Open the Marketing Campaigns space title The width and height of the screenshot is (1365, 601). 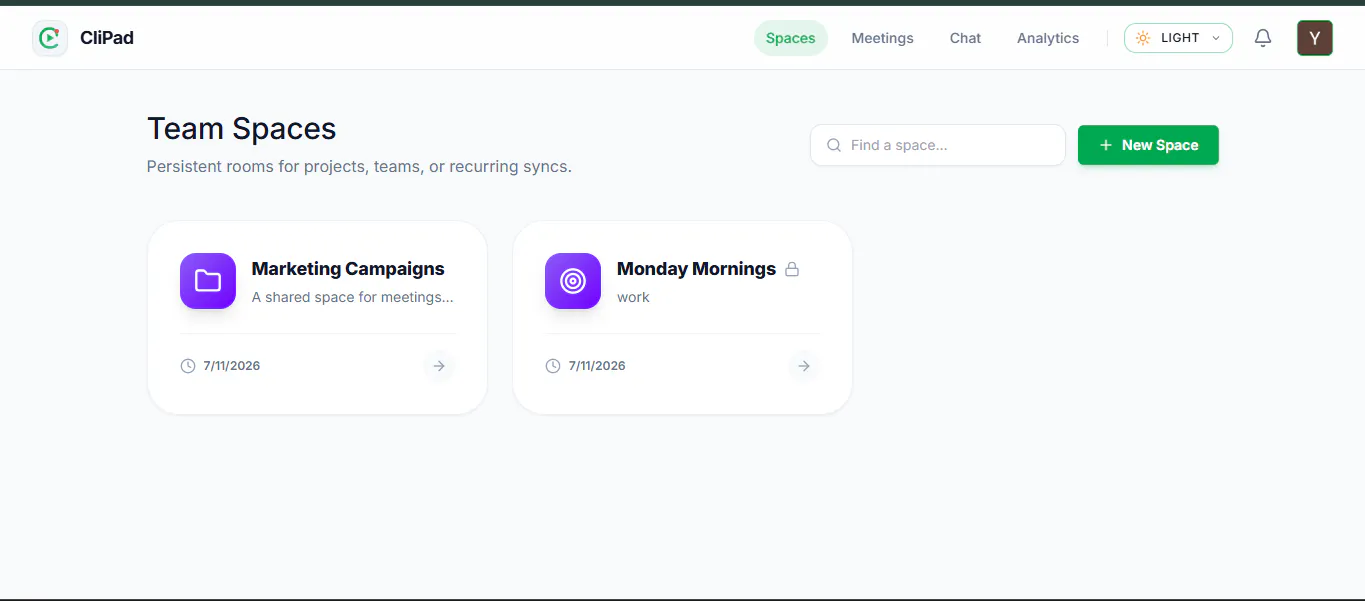point(348,269)
